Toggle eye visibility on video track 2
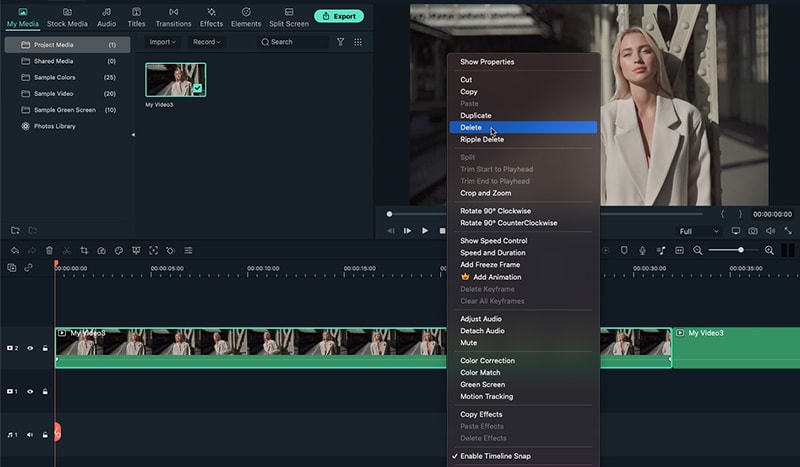This screenshot has width=800, height=467. [30, 348]
